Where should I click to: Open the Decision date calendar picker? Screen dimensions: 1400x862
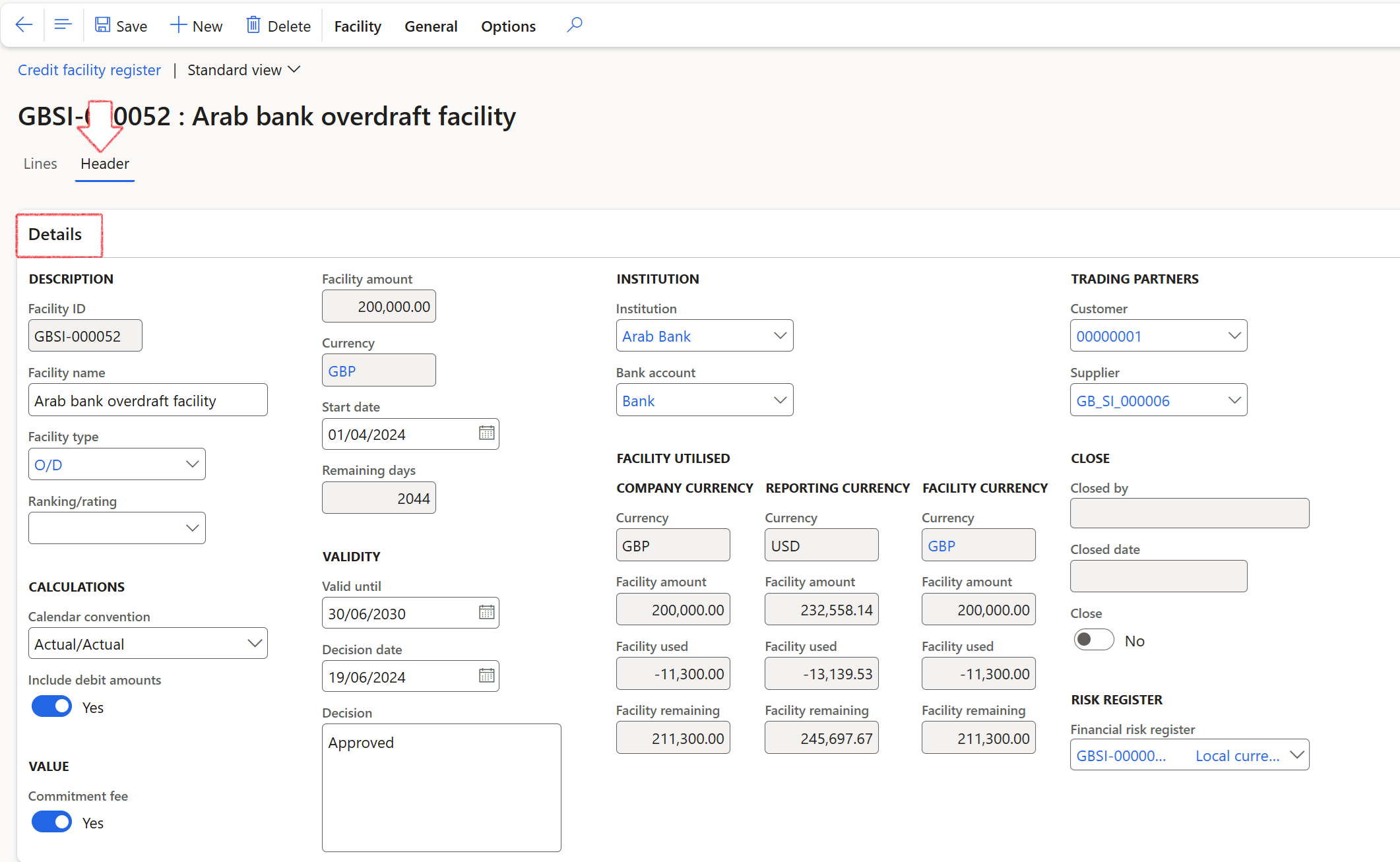click(486, 676)
